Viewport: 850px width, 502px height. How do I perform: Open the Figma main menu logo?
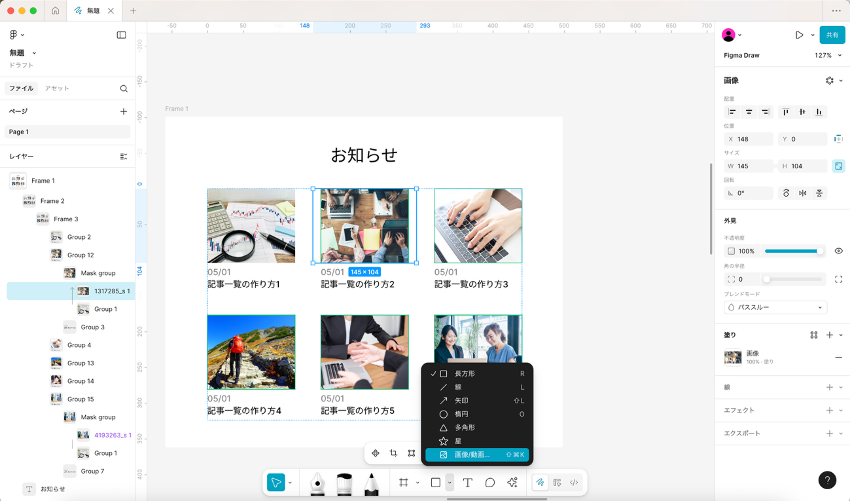coord(14,35)
